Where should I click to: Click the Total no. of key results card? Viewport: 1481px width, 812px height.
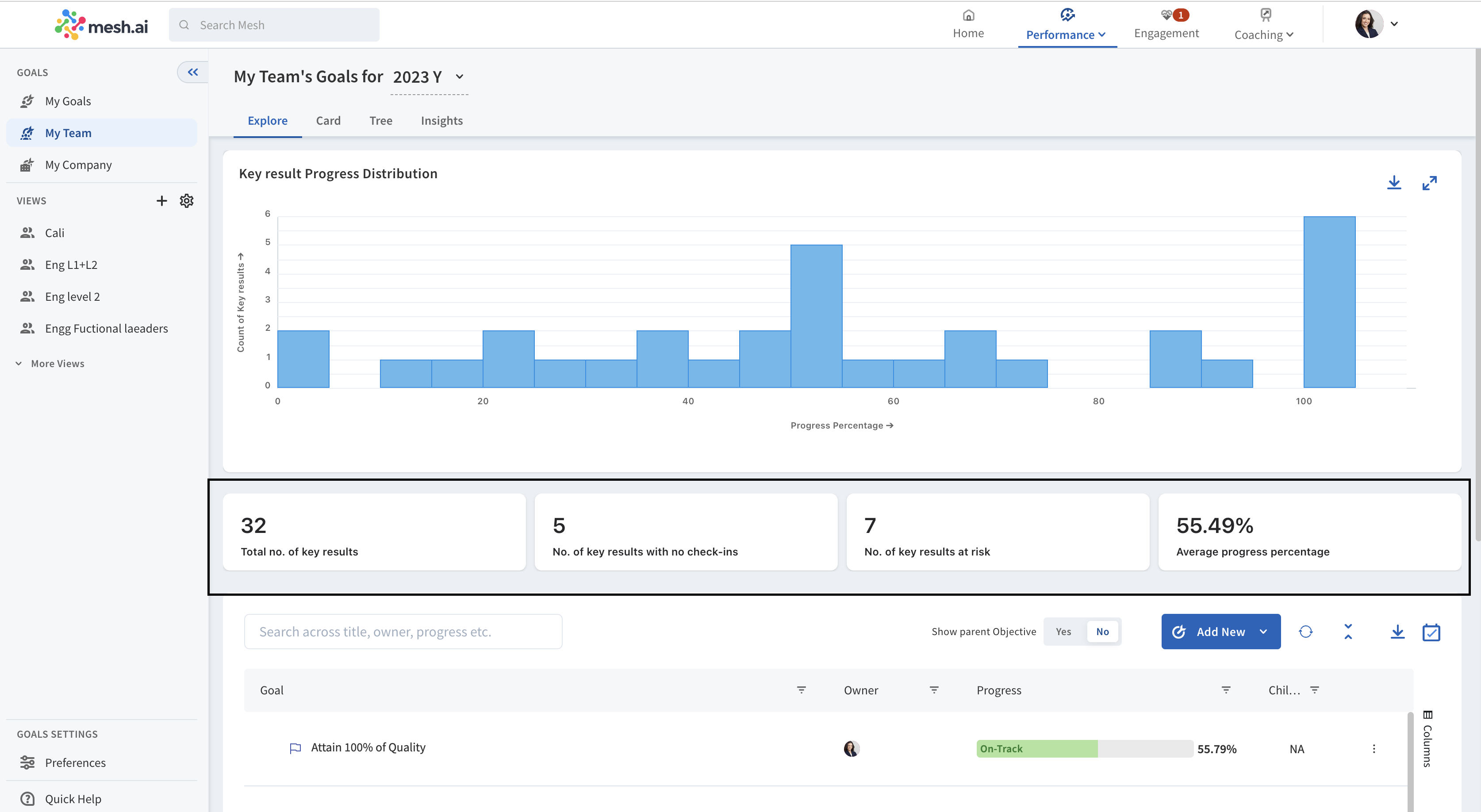(374, 532)
